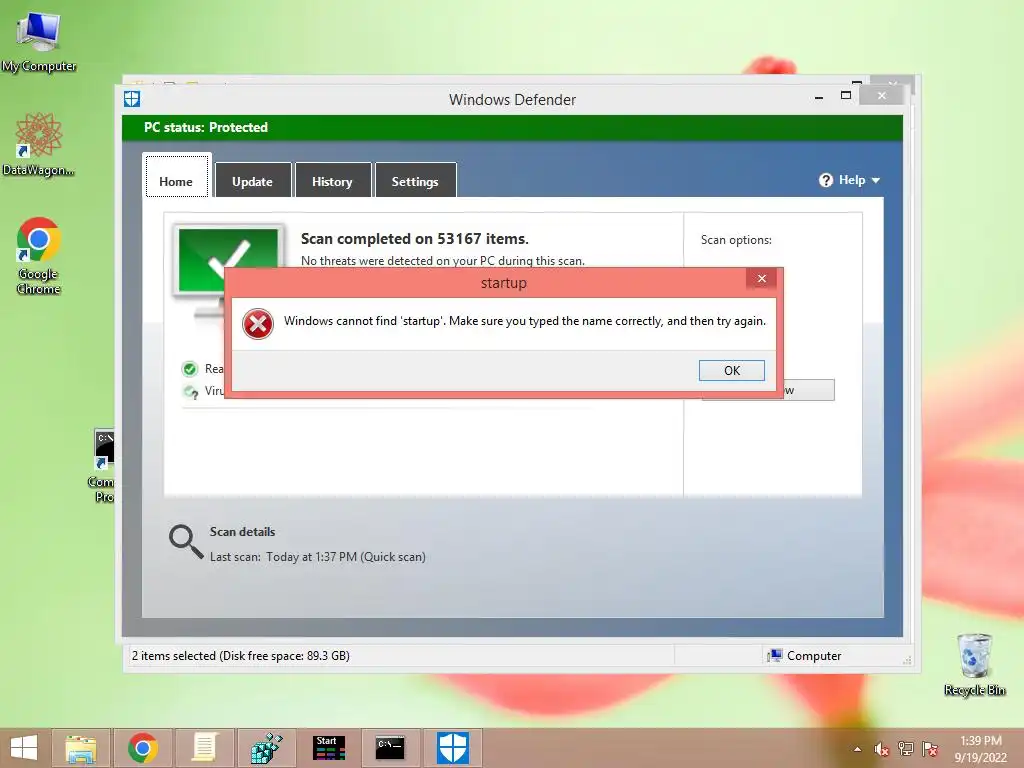This screenshot has height=768, width=1024.
Task: Click the network tray icon
Action: 906,749
